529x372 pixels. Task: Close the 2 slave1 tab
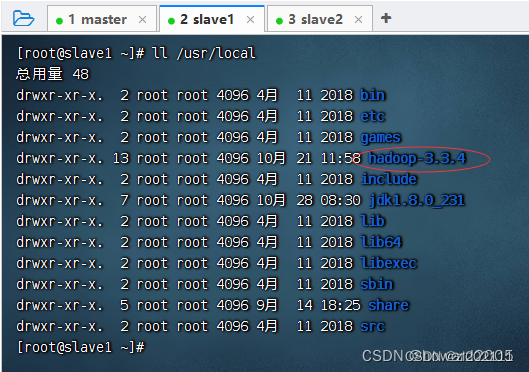point(250,20)
